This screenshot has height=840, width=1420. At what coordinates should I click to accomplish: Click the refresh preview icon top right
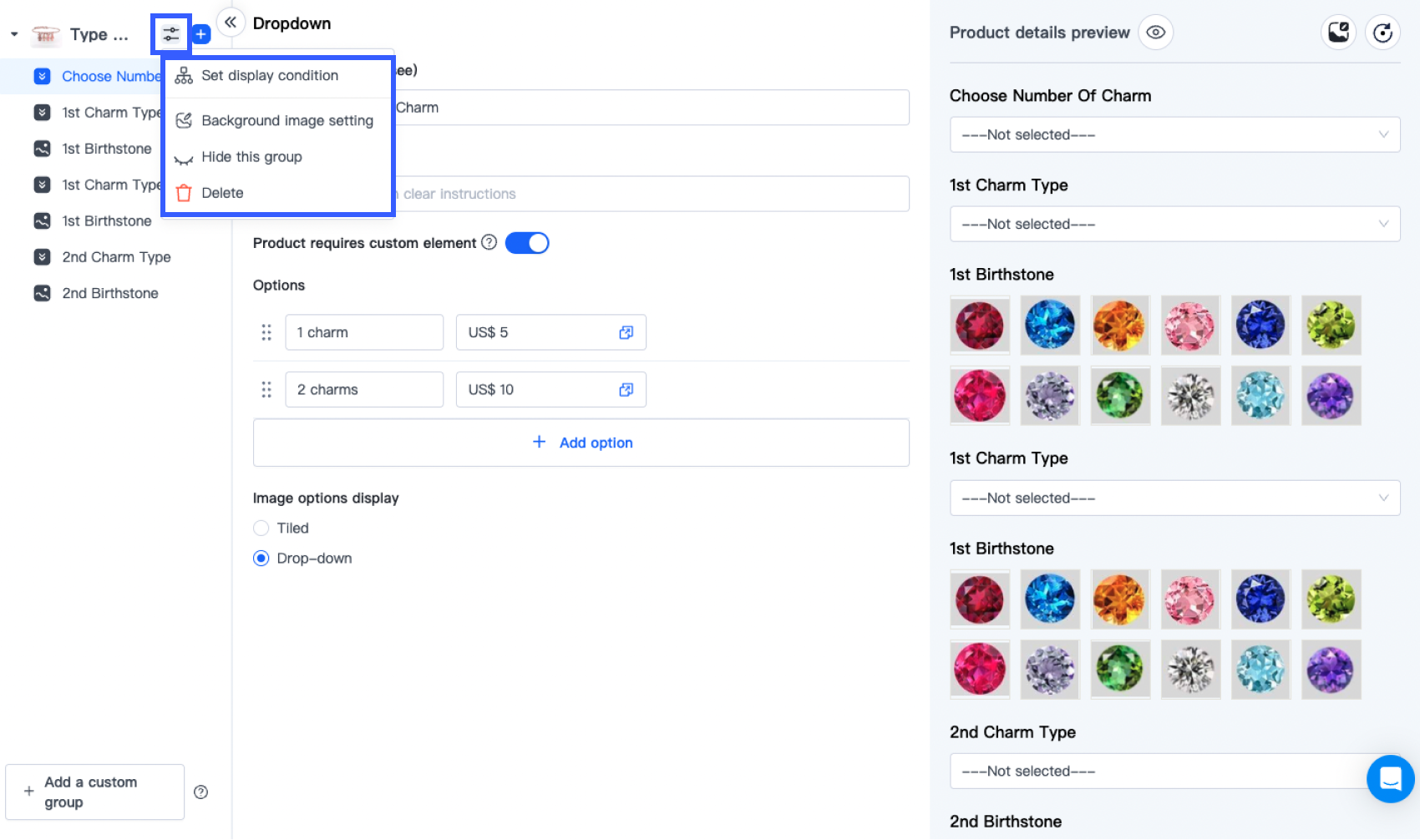[x=1383, y=32]
